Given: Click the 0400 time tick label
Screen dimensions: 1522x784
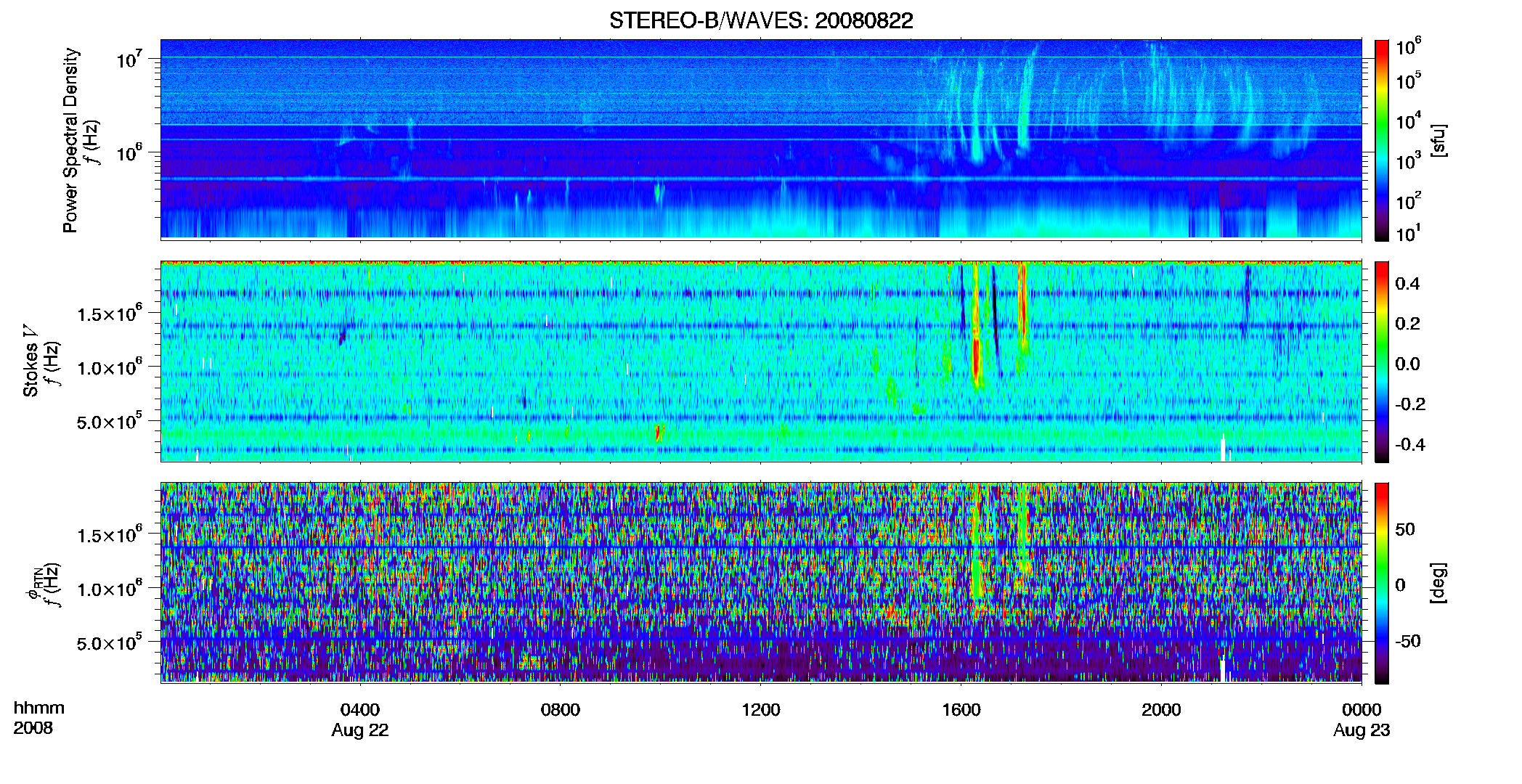Looking at the screenshot, I should coord(360,709).
